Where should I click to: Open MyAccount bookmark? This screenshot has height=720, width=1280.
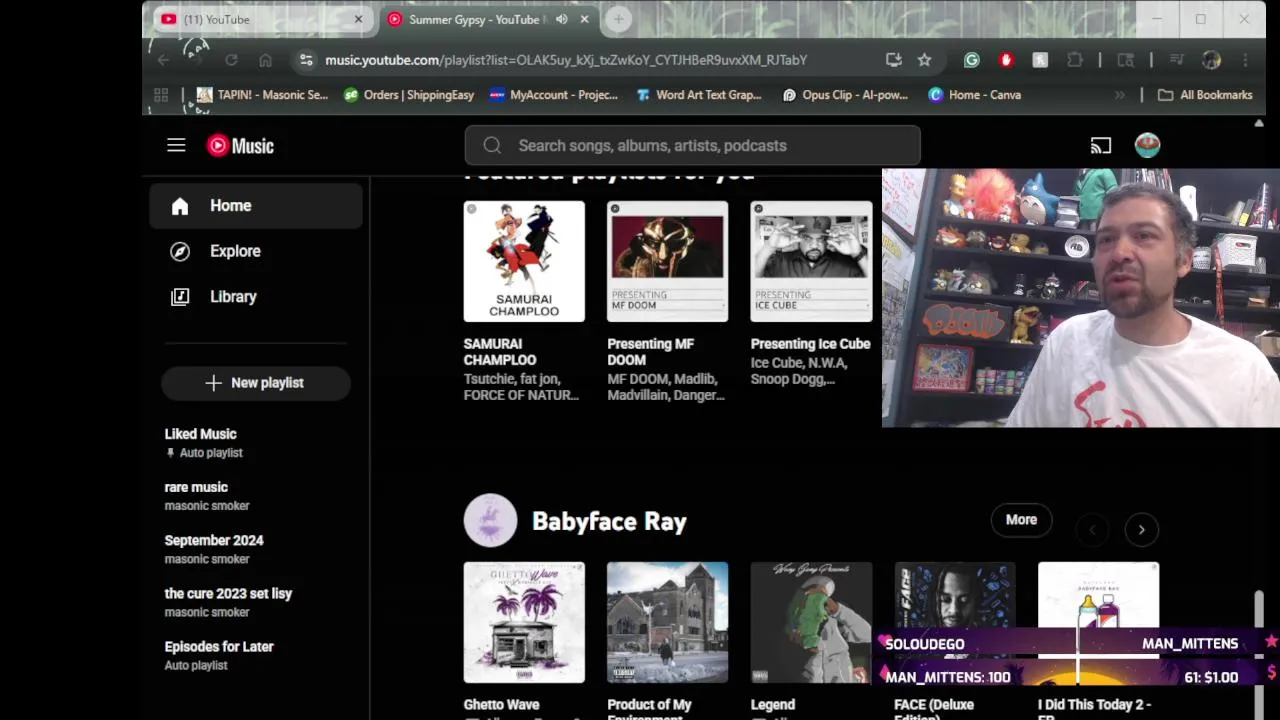point(553,95)
